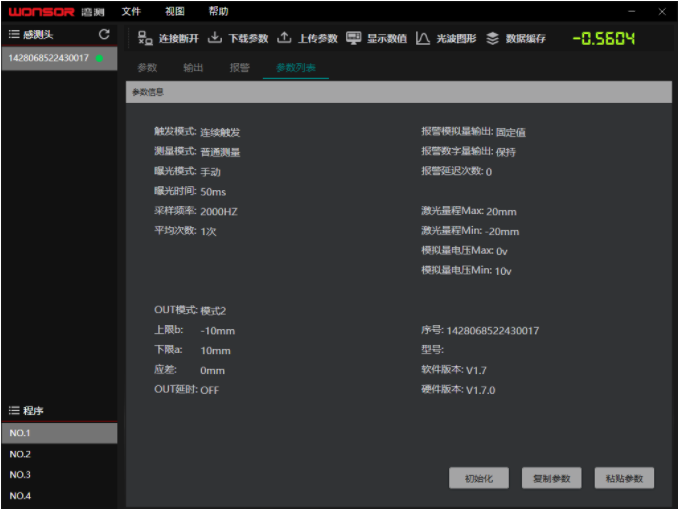
Task: Click the 0v analog voltage Max value
Action: click(502, 251)
